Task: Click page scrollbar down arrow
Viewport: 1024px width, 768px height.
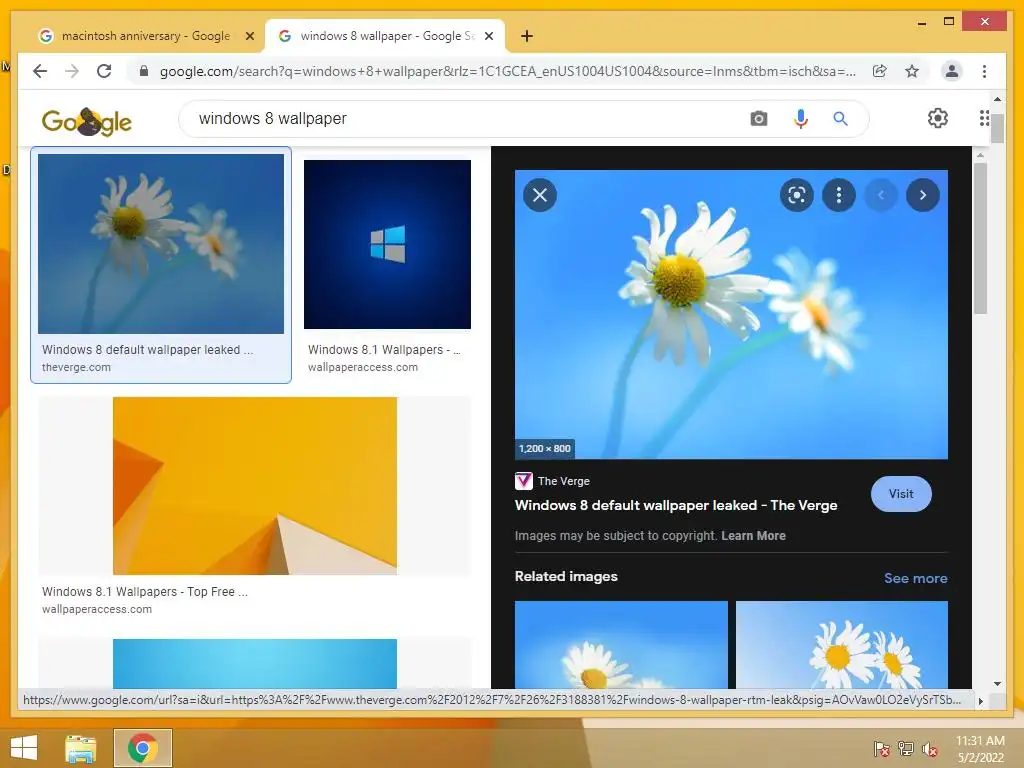Action: [997, 684]
